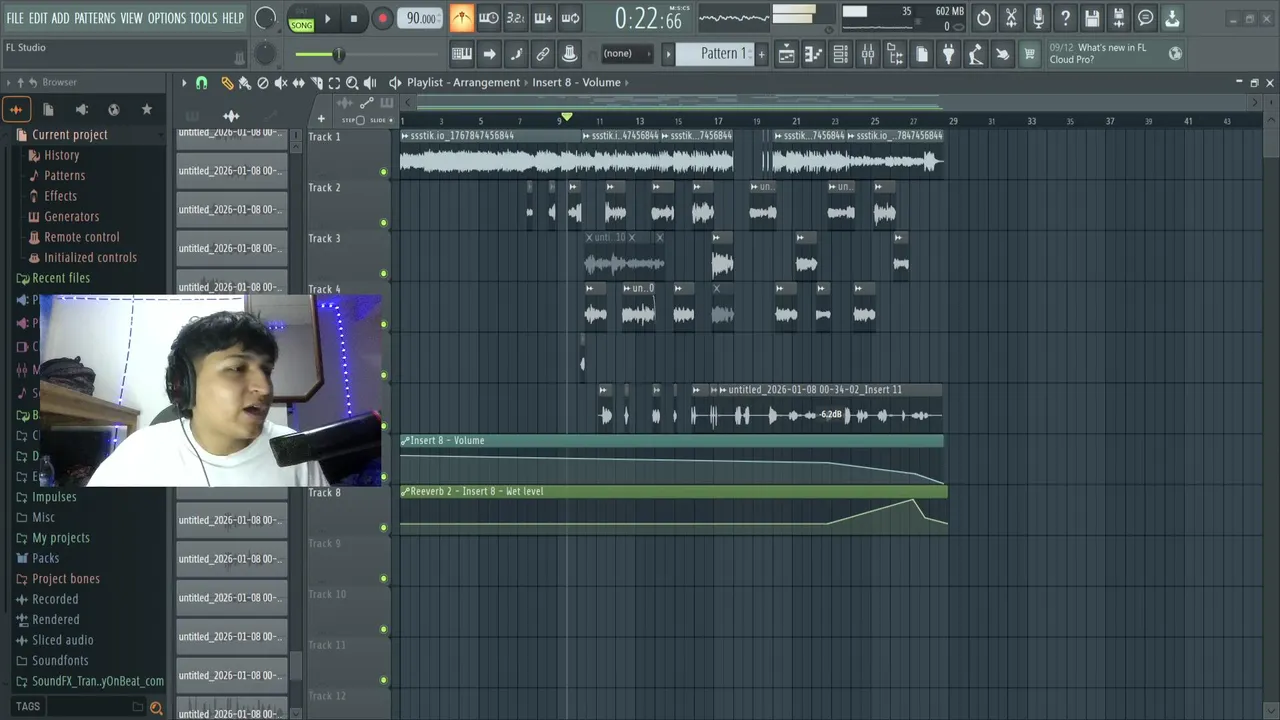1280x720 pixels.
Task: Open the OPTIONS menu
Action: coord(167,18)
